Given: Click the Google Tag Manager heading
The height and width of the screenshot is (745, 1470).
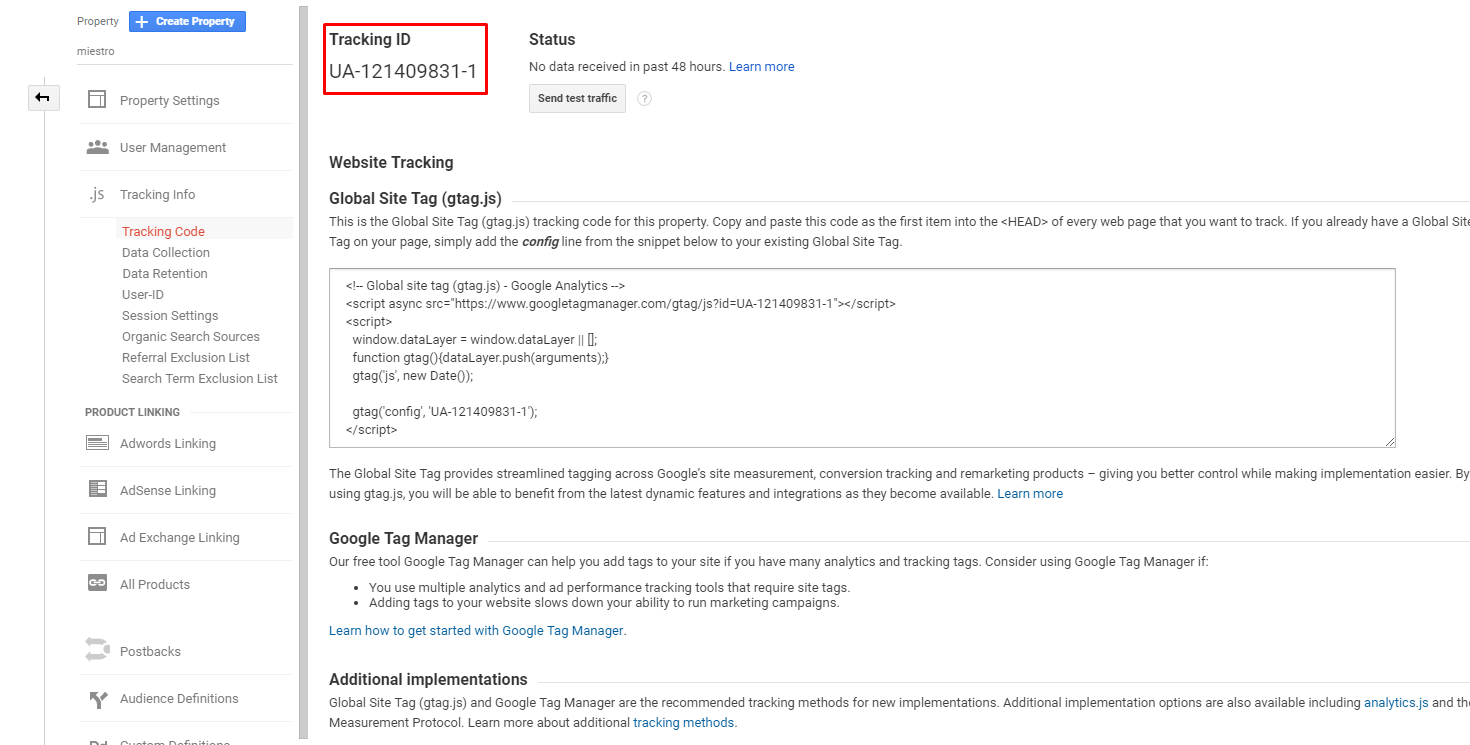Looking at the screenshot, I should tap(404, 538).
